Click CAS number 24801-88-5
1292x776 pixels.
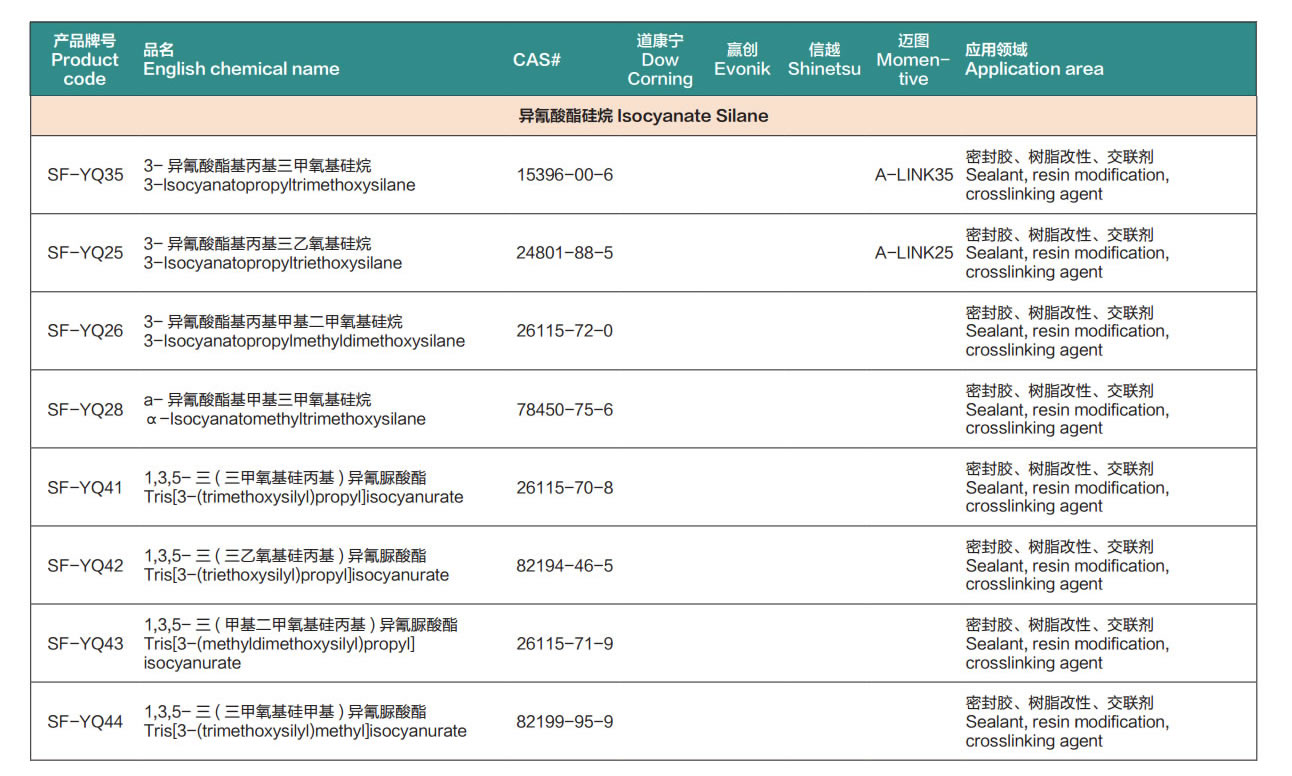tap(565, 253)
